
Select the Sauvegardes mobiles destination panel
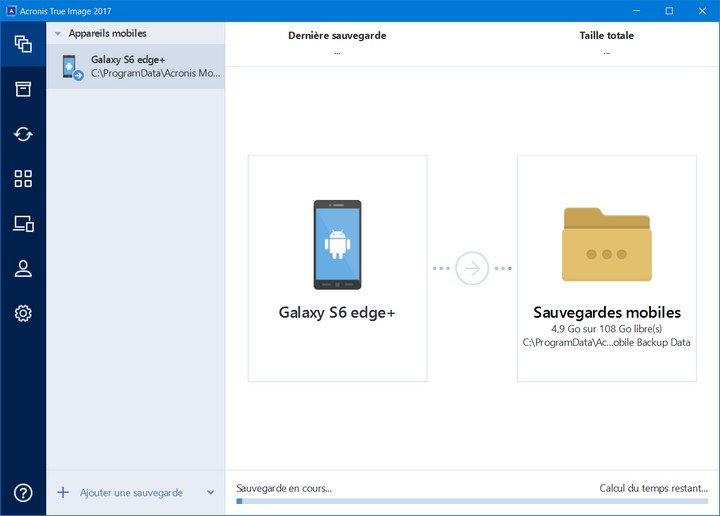click(607, 268)
